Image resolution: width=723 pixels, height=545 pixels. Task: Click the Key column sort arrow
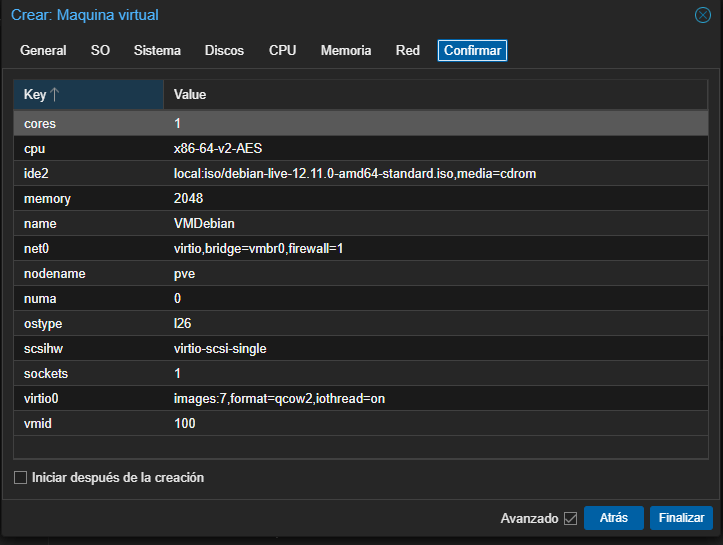coord(55,95)
